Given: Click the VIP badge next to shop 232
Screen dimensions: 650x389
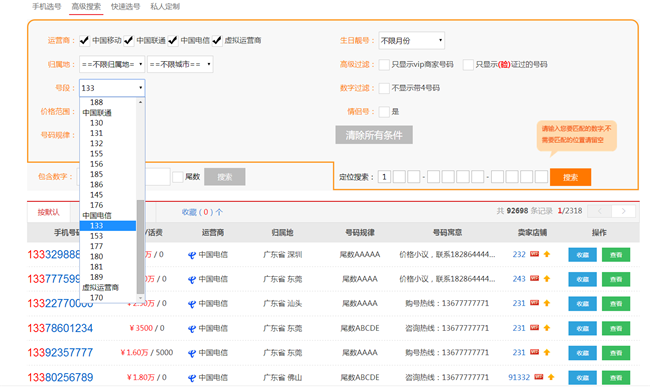Looking at the screenshot, I should 535,254.
